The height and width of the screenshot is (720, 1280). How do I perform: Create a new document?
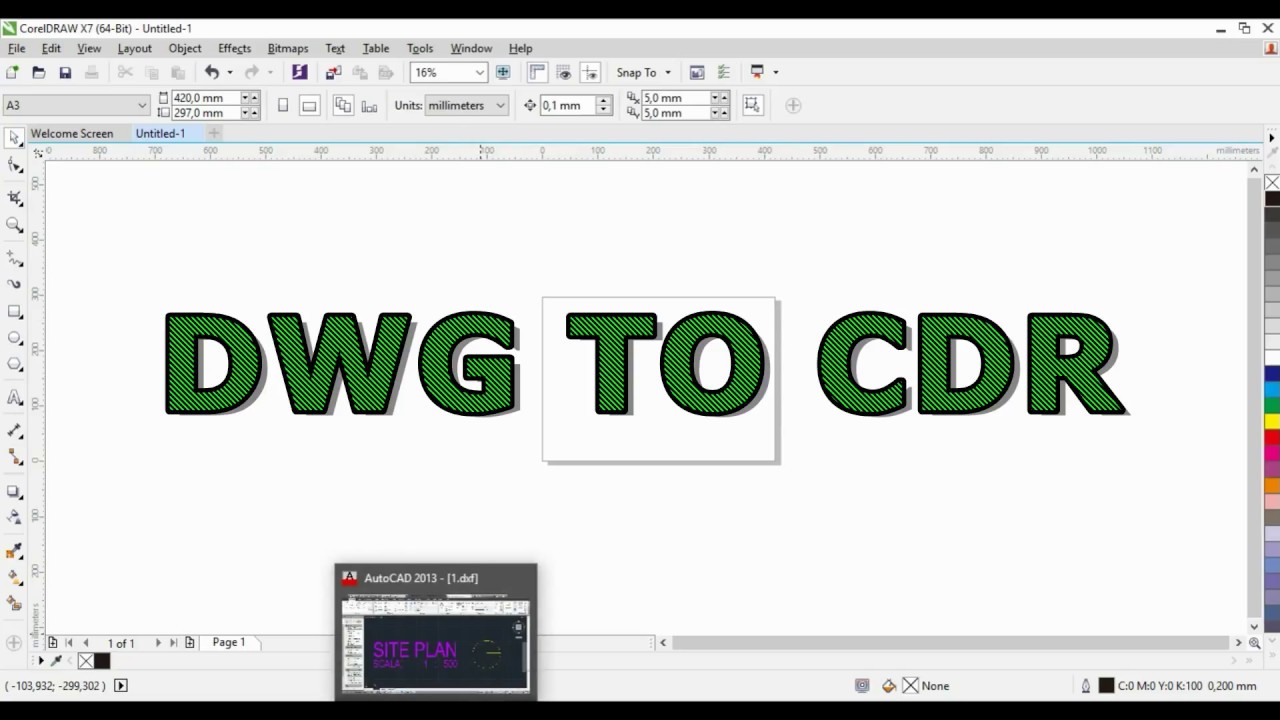coord(12,72)
